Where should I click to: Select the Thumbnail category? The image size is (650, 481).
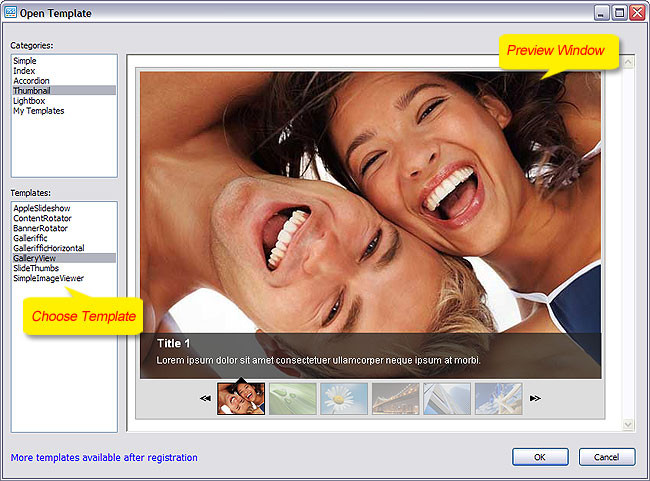coord(64,90)
